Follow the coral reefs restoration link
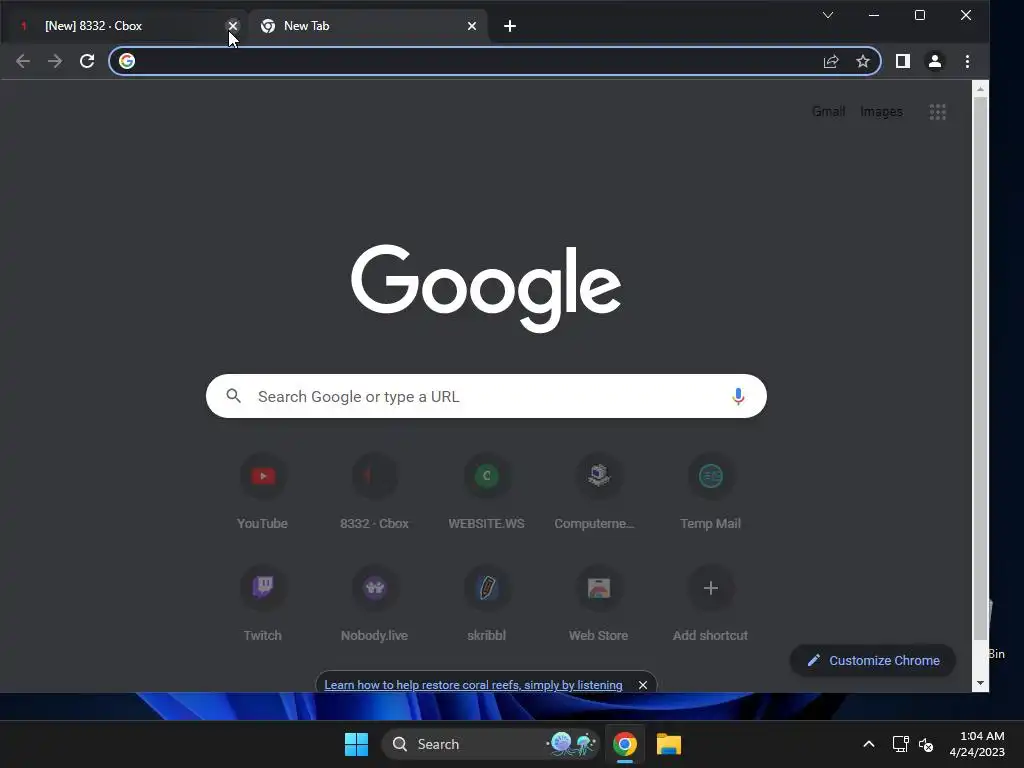1024x768 pixels. click(x=473, y=685)
